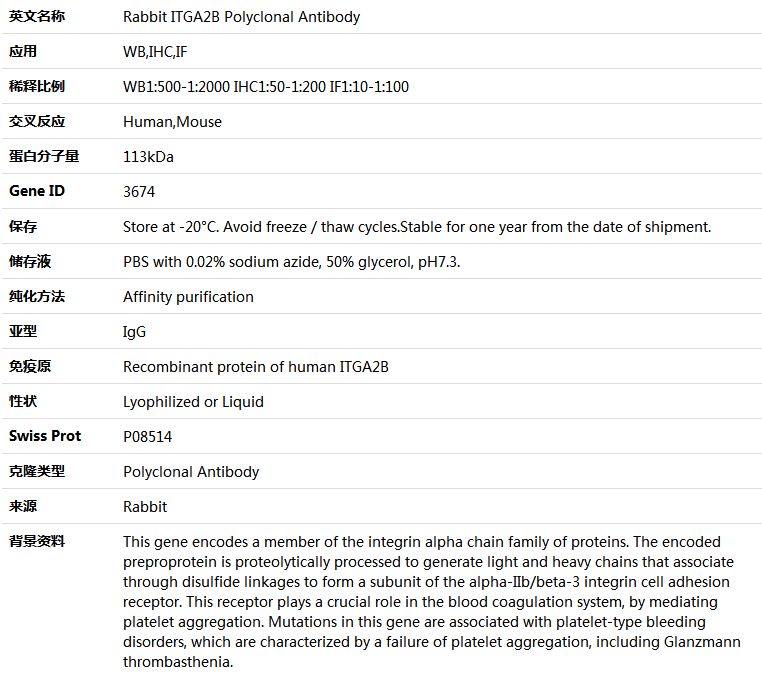Click the WB,IHC,IF application value
762x677 pixels.
[155, 52]
